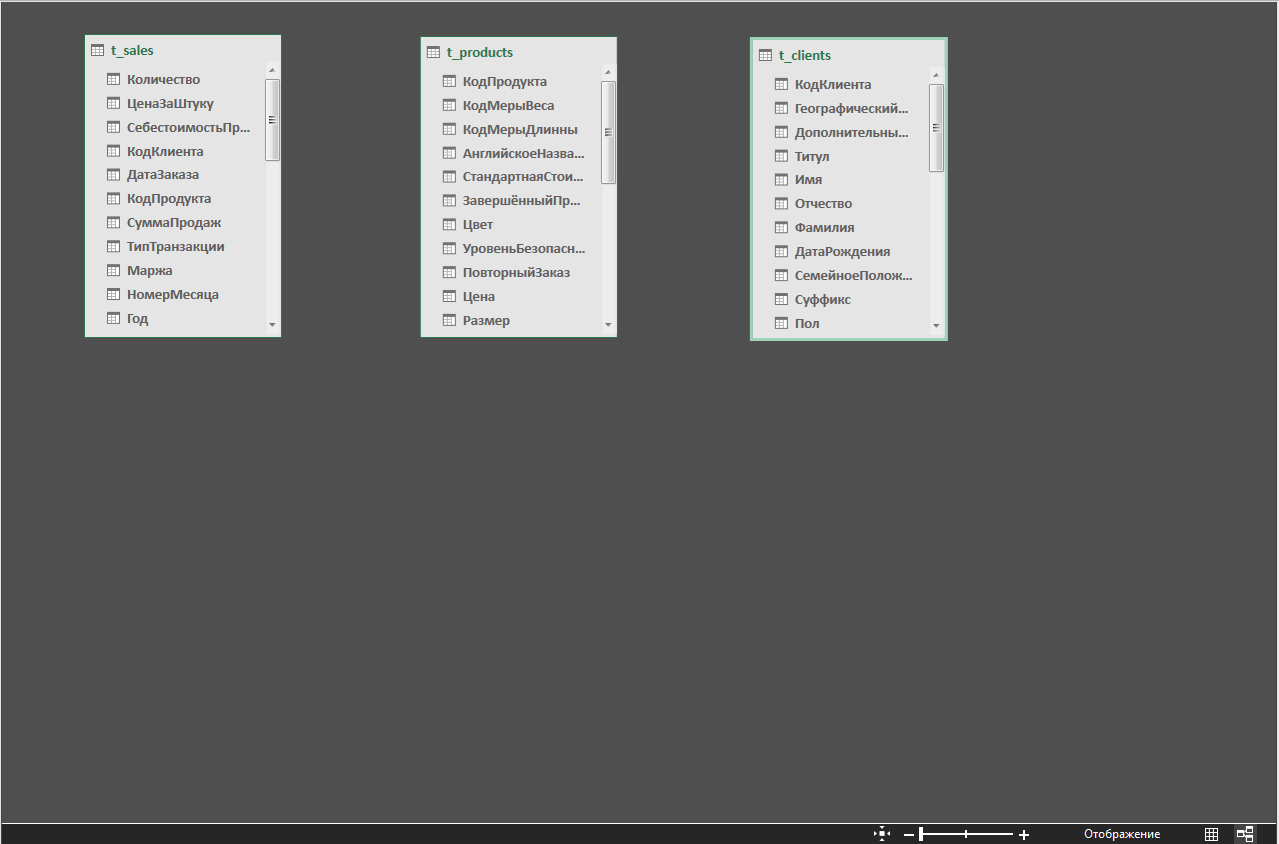The image size is (1279, 844).
Task: Select the СуммаПродаж field
Action: pos(176,223)
